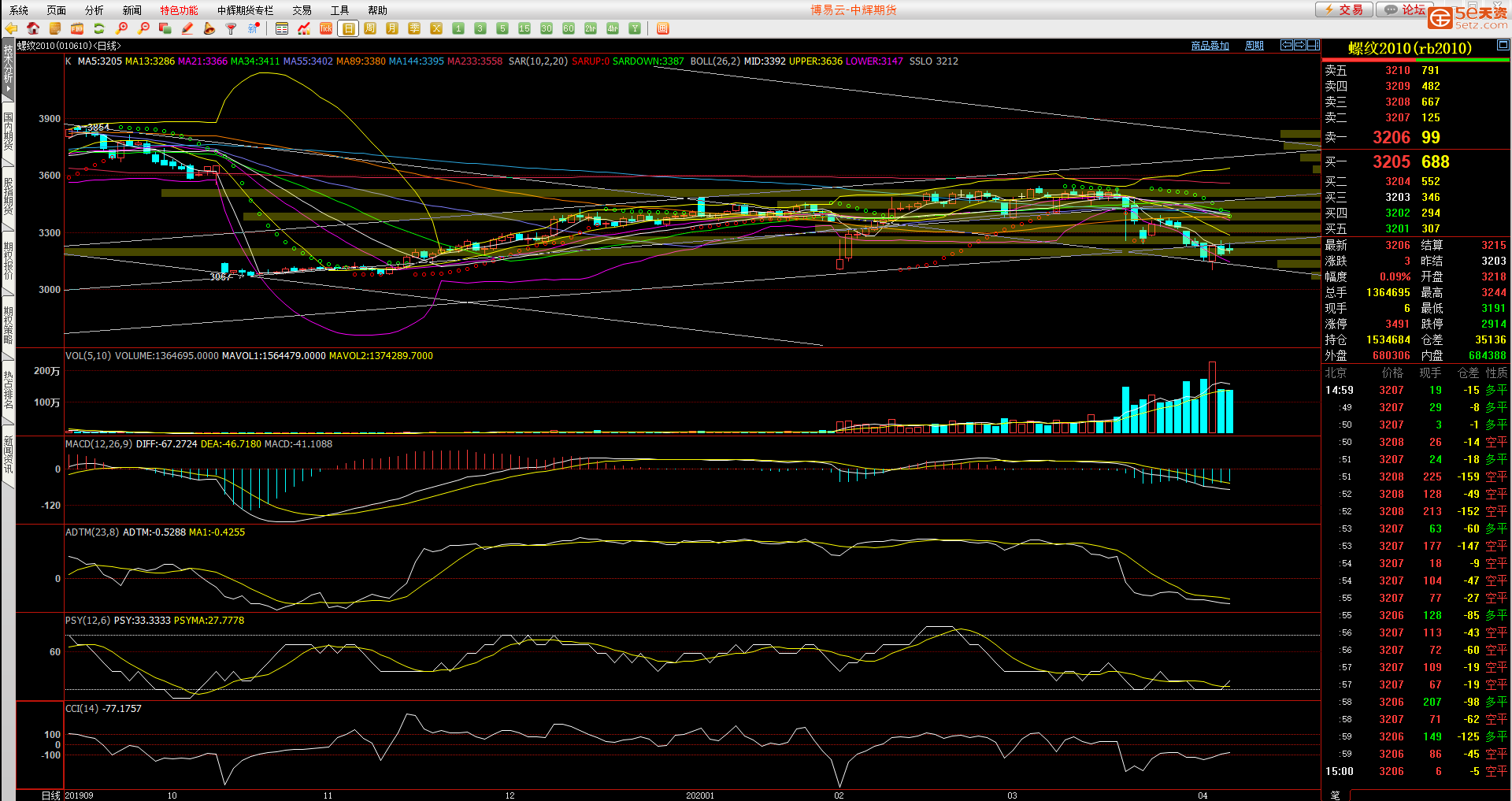This screenshot has width=1512, height=801.
Task: Click the 商品叠加 link
Action: coord(1210,46)
